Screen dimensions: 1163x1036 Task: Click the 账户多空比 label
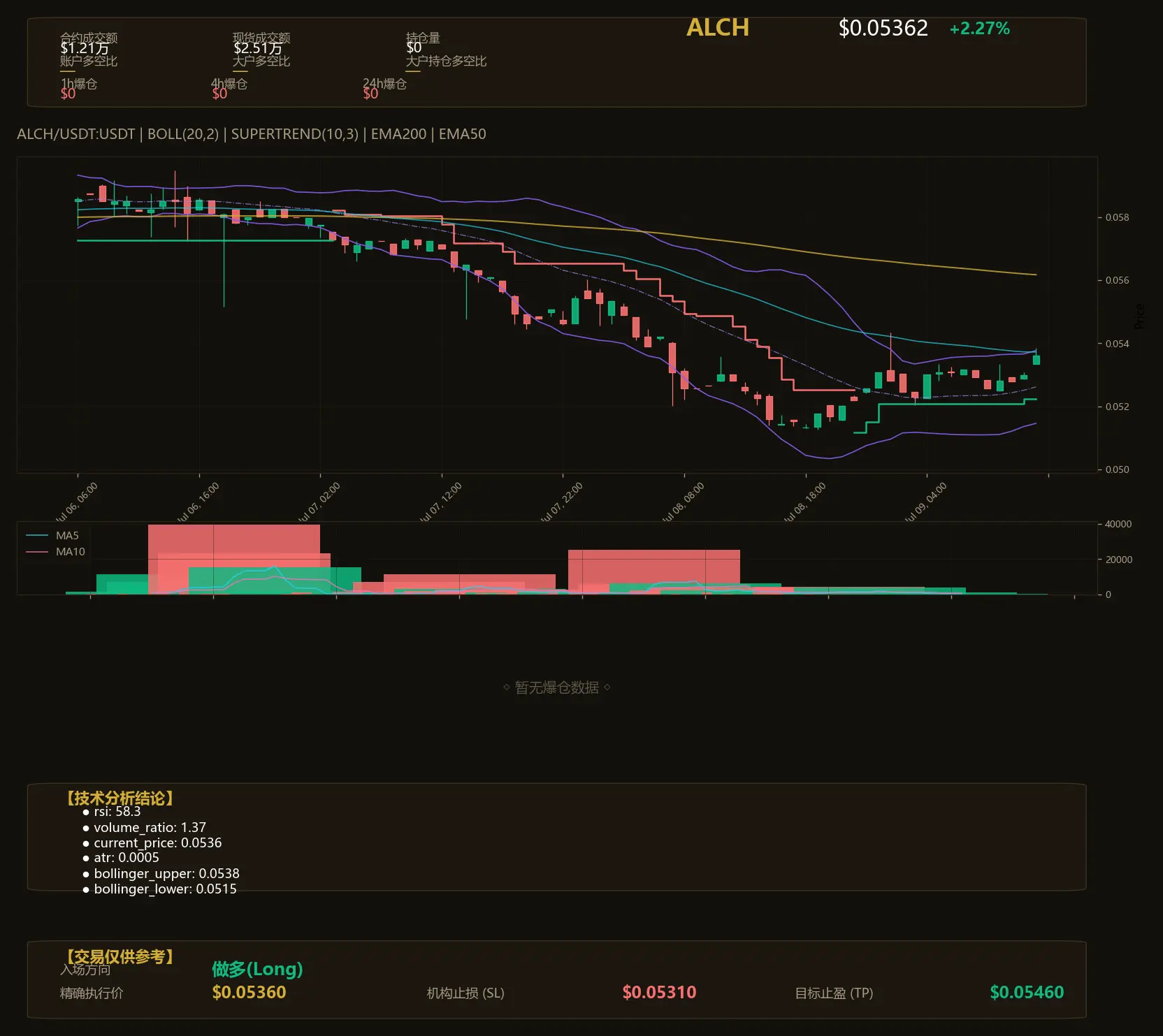pos(89,61)
